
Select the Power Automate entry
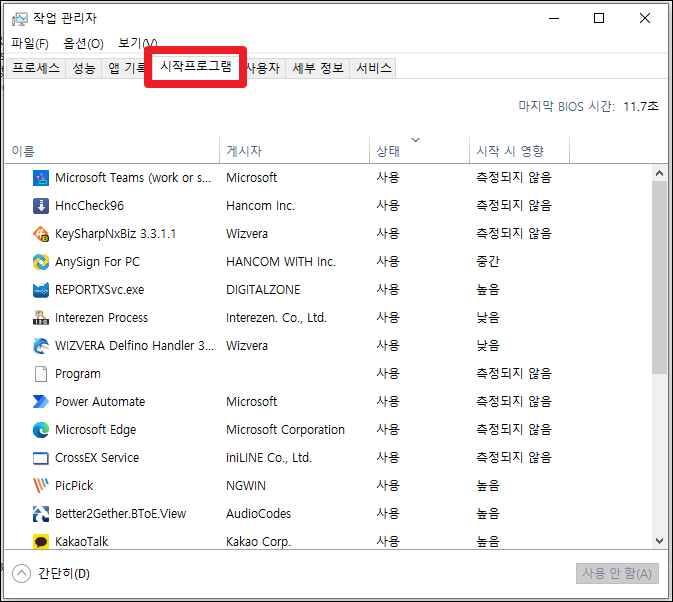[100, 402]
